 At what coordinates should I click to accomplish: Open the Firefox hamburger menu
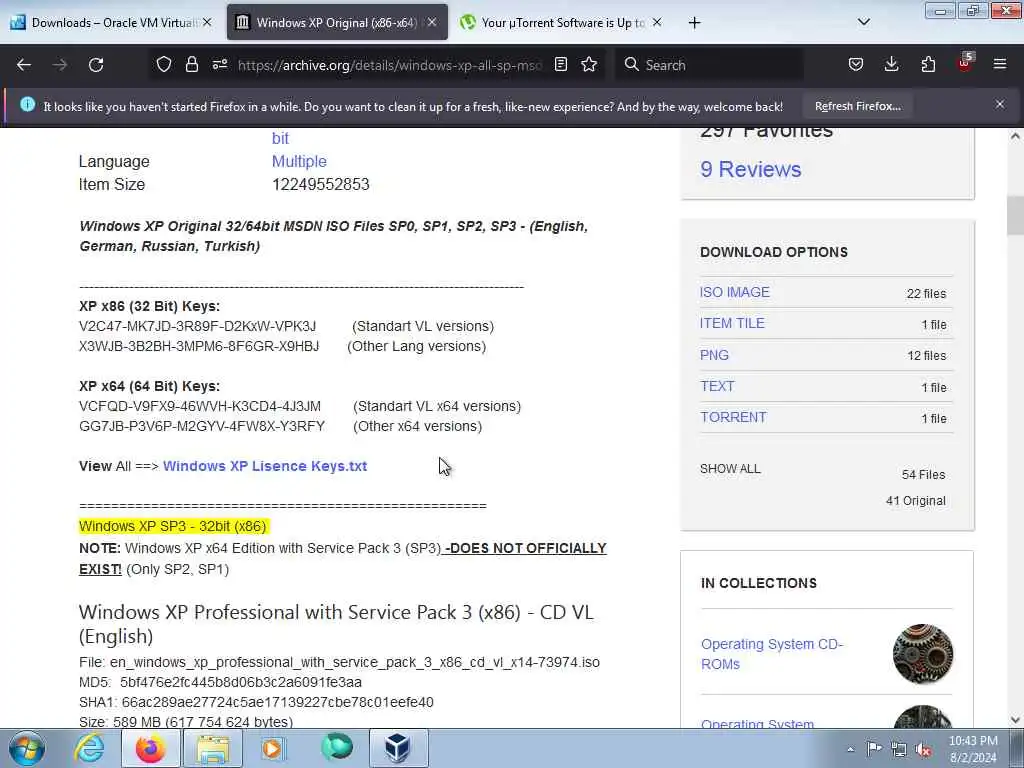1000,65
